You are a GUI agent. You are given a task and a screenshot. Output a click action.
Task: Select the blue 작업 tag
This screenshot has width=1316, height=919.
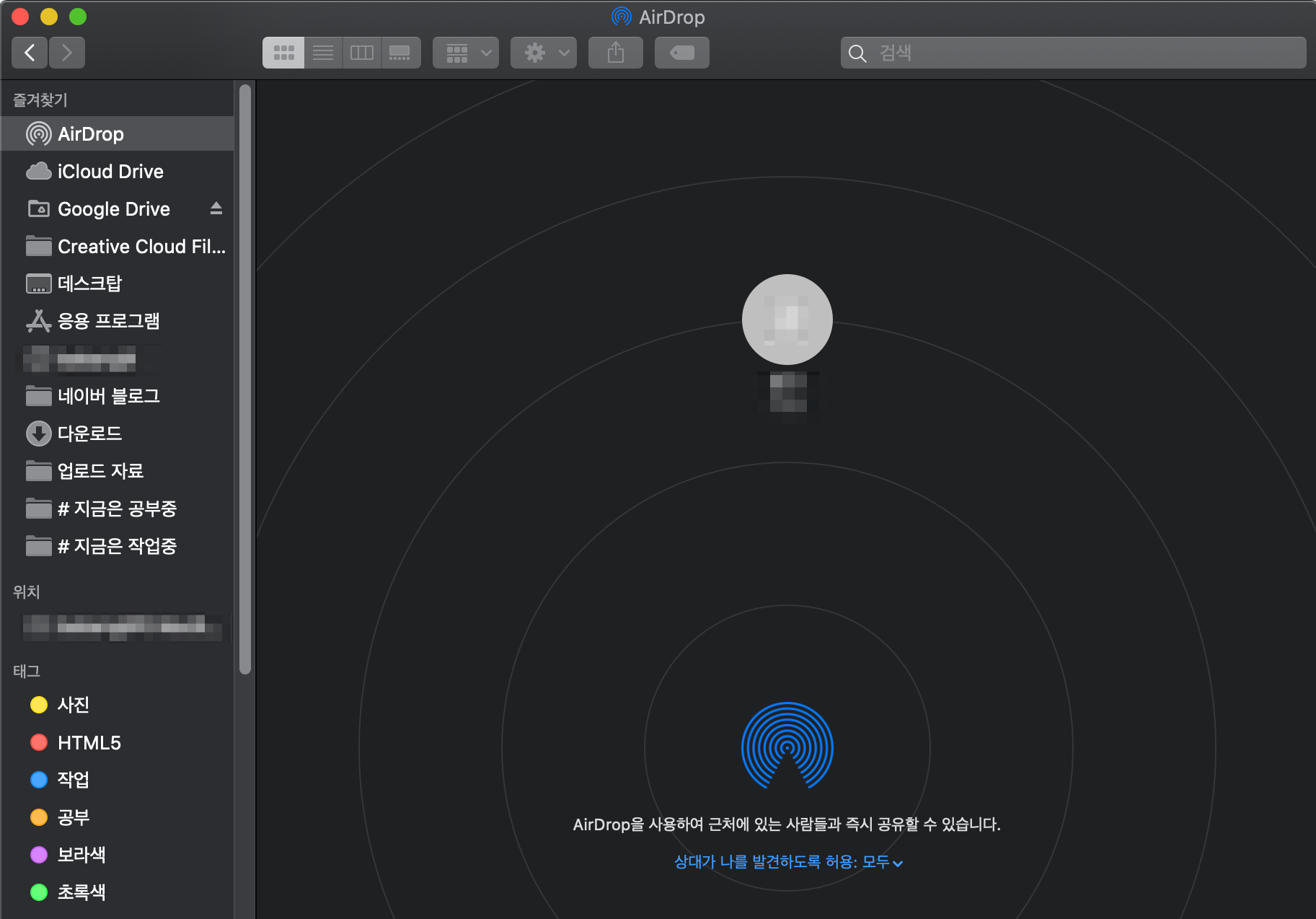click(118, 780)
